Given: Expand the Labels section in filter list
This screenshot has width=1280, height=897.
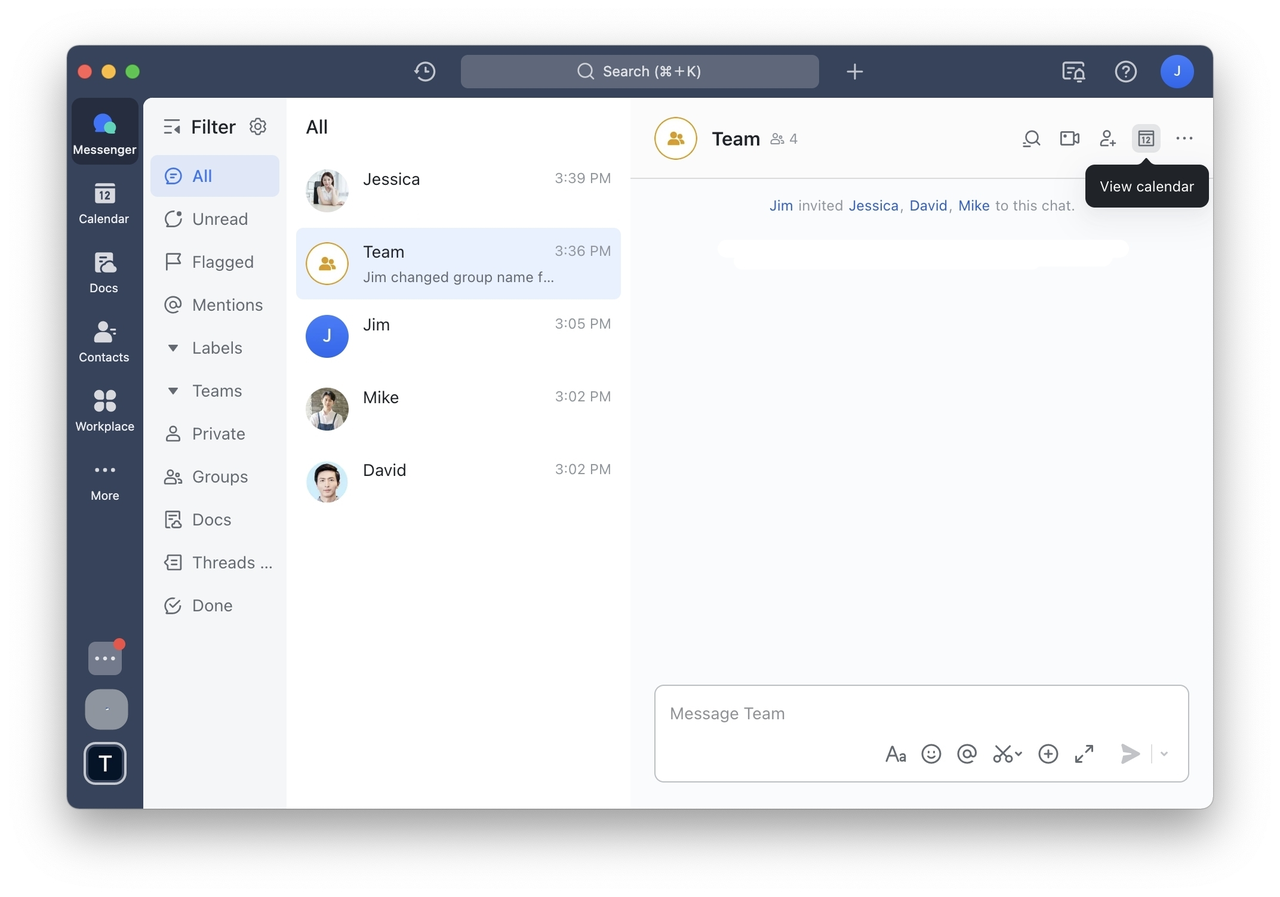Looking at the screenshot, I should click(173, 348).
